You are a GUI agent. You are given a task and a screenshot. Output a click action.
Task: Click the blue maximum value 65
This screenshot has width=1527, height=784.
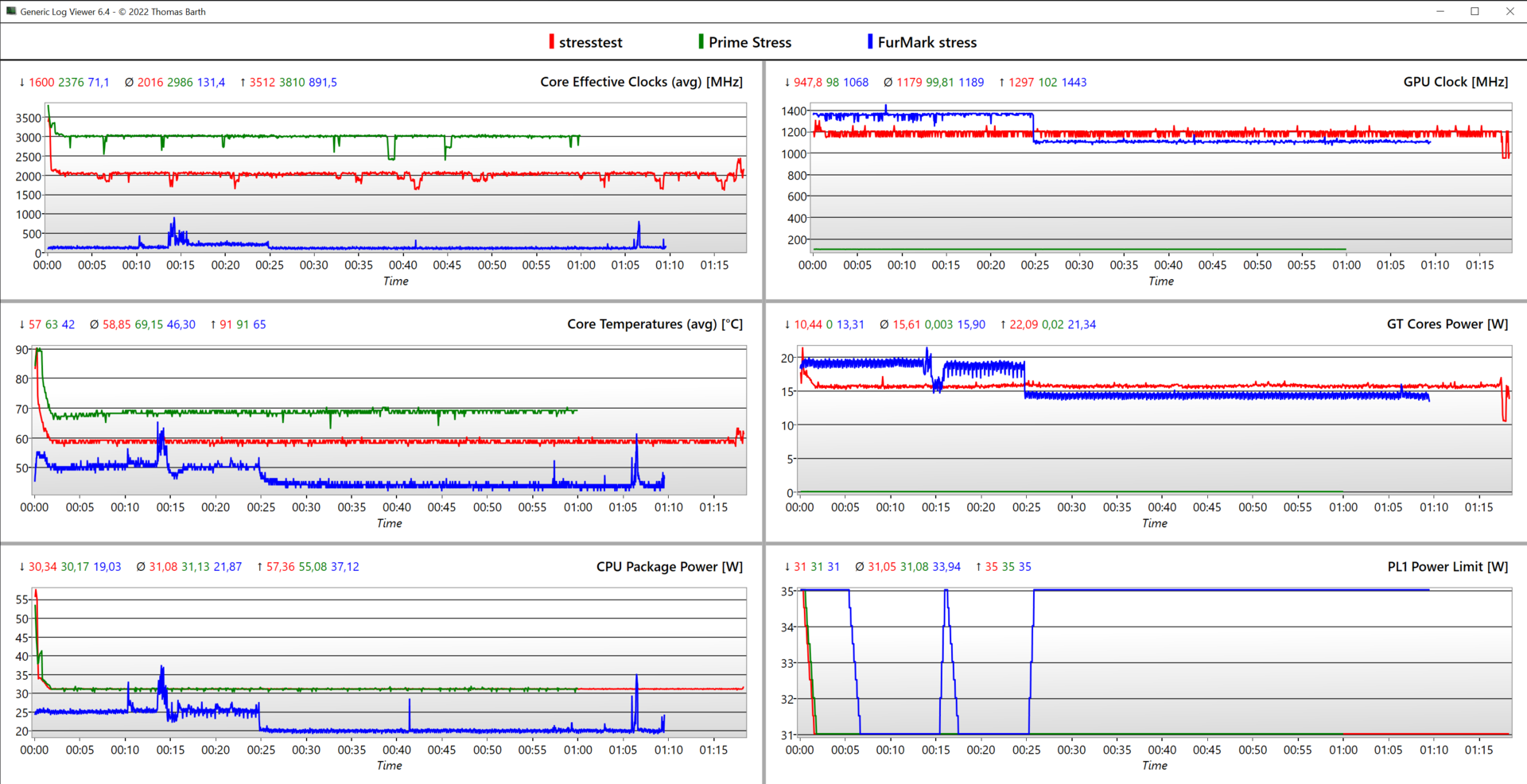(x=259, y=324)
